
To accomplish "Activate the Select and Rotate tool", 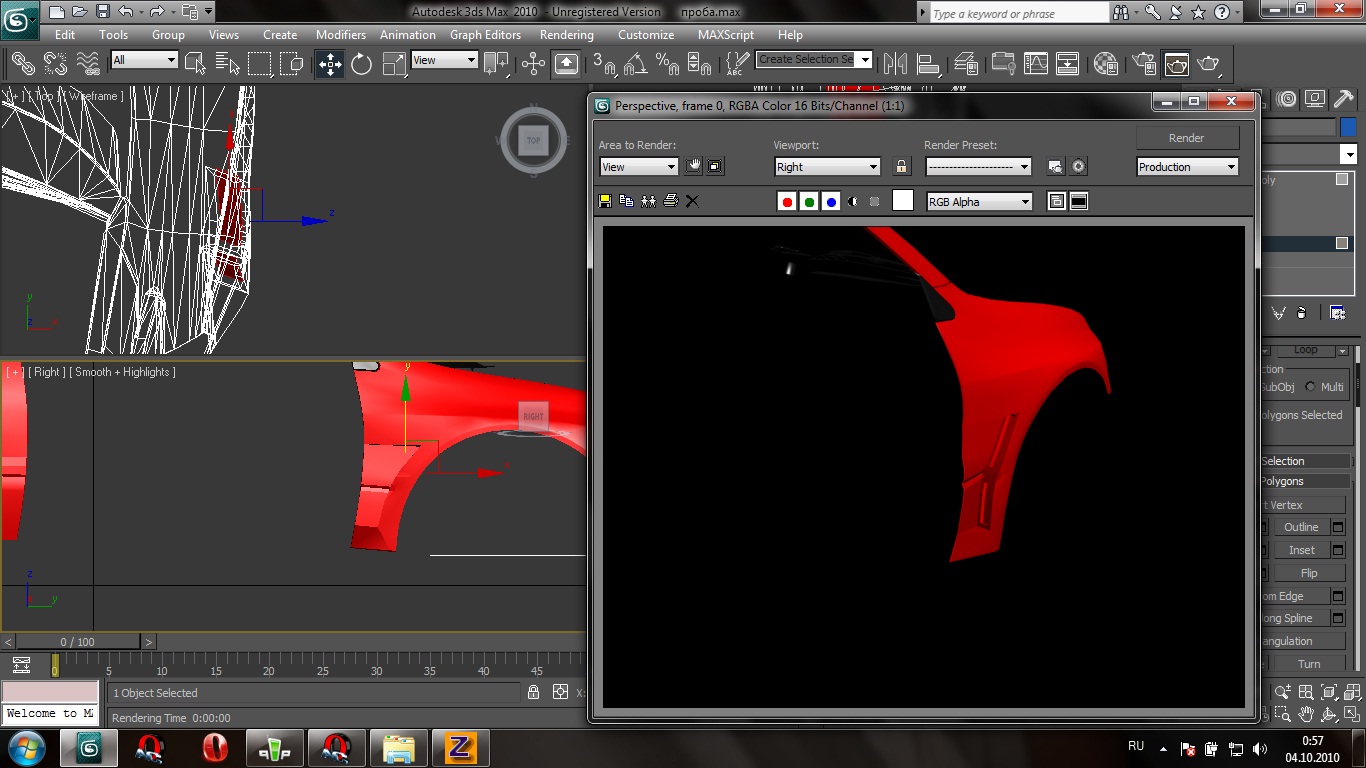I will click(361, 64).
